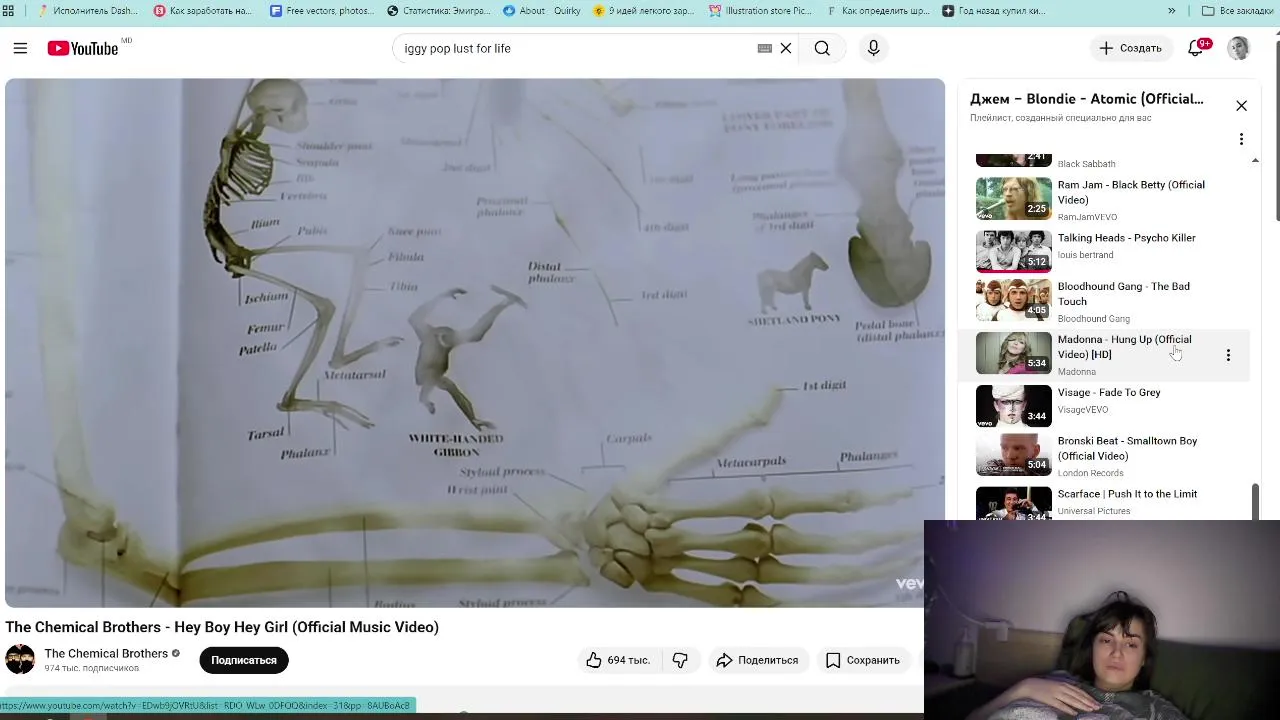This screenshot has height=720, width=1280.
Task: Open The Chemical Brothers channel name link
Action: coord(106,653)
